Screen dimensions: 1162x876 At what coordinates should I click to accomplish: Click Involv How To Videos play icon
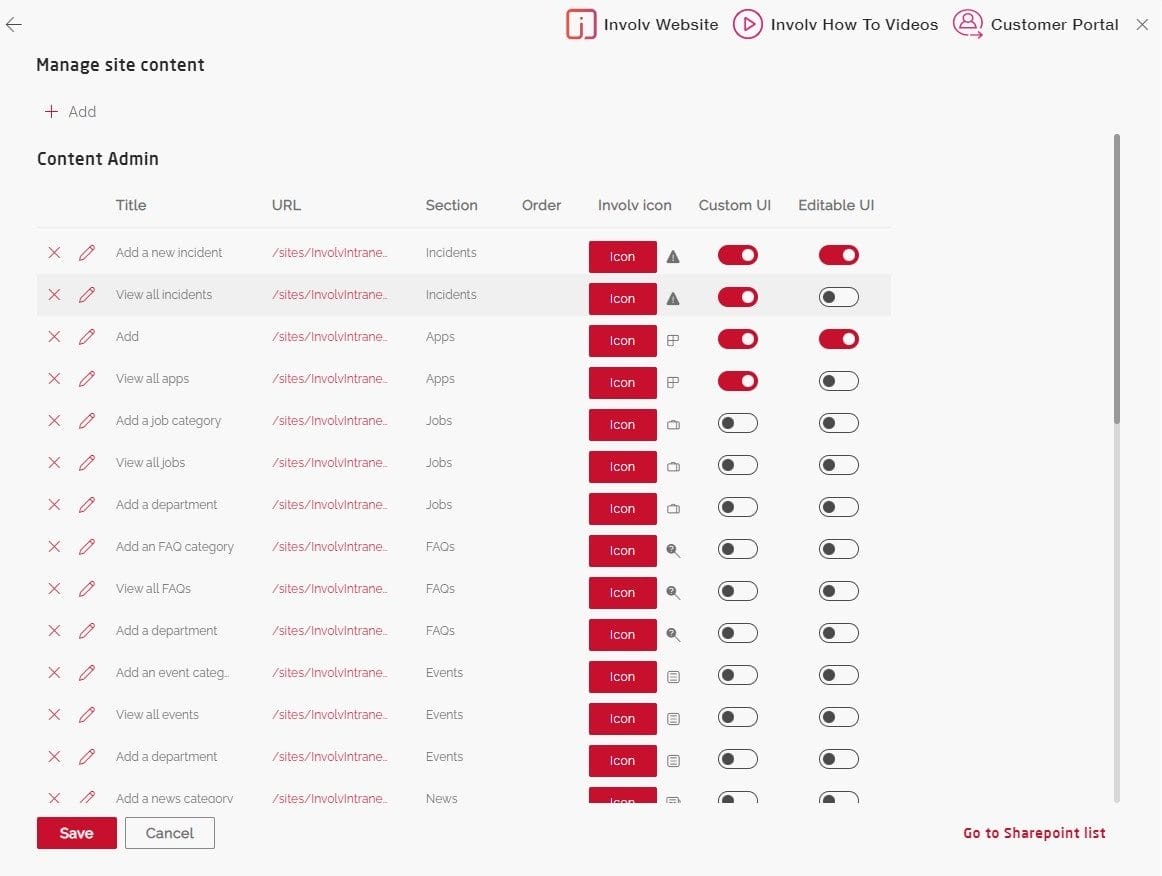pyautogui.click(x=747, y=25)
